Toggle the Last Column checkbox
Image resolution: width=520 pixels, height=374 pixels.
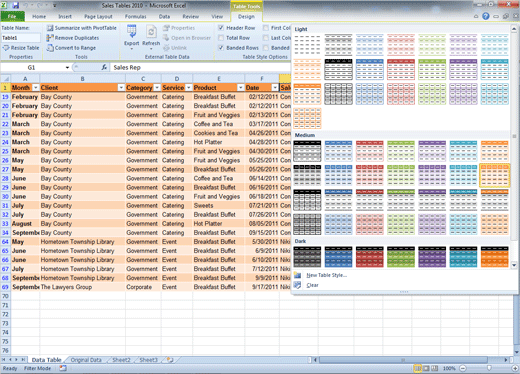click(266, 38)
